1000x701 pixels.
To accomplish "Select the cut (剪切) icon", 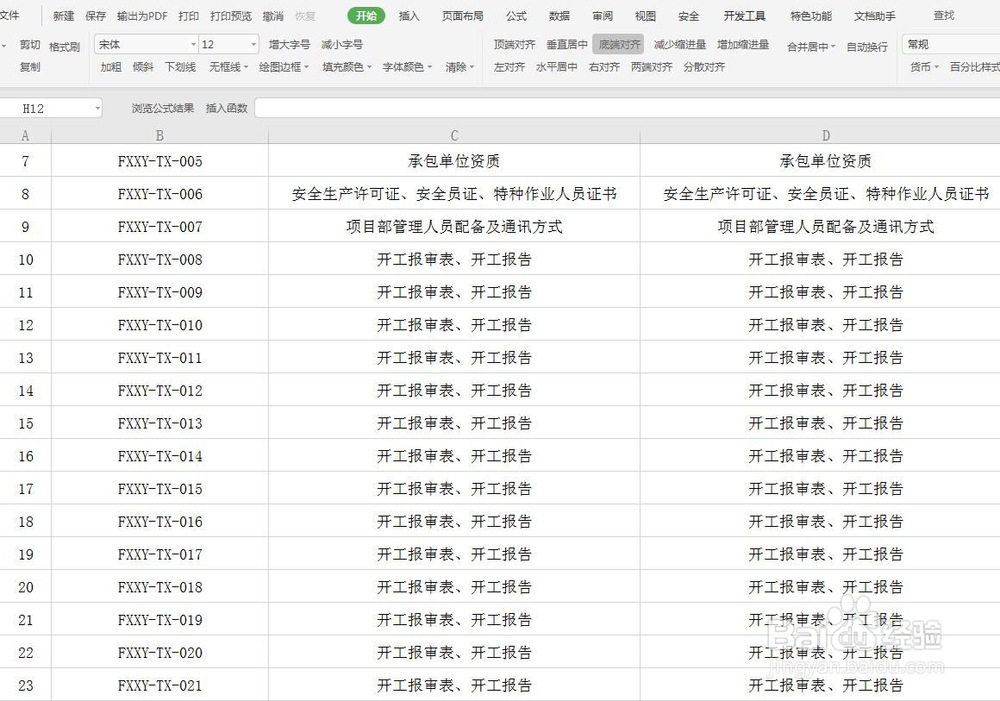I will tap(29, 44).
